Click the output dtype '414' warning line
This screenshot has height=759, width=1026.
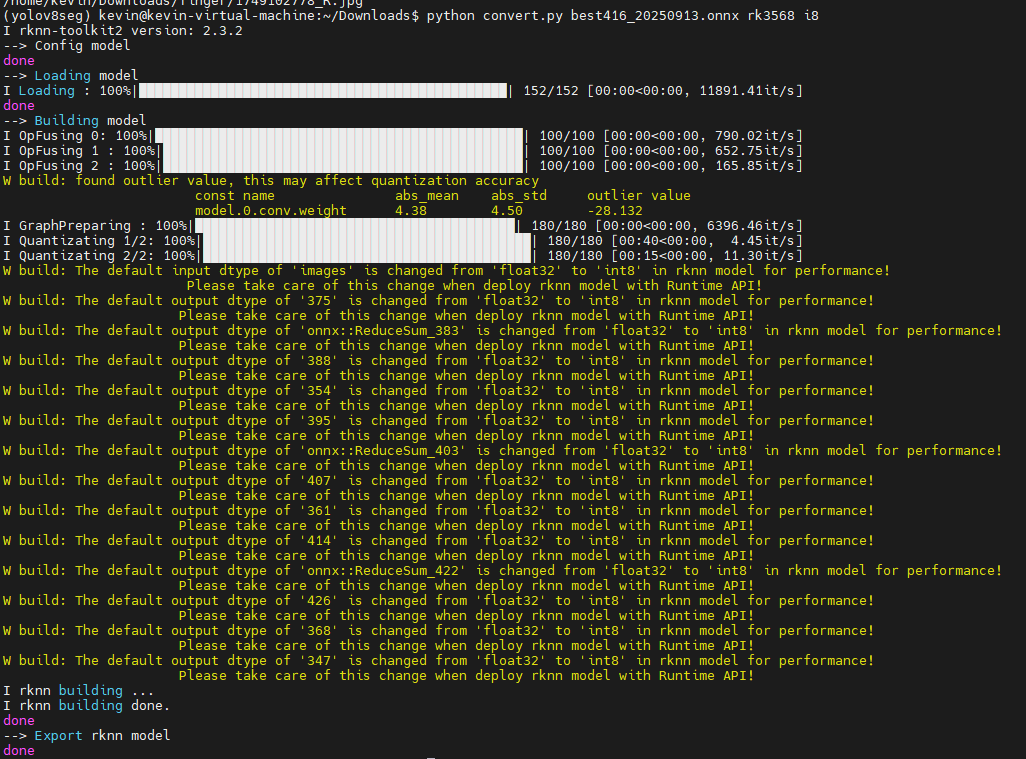point(438,541)
